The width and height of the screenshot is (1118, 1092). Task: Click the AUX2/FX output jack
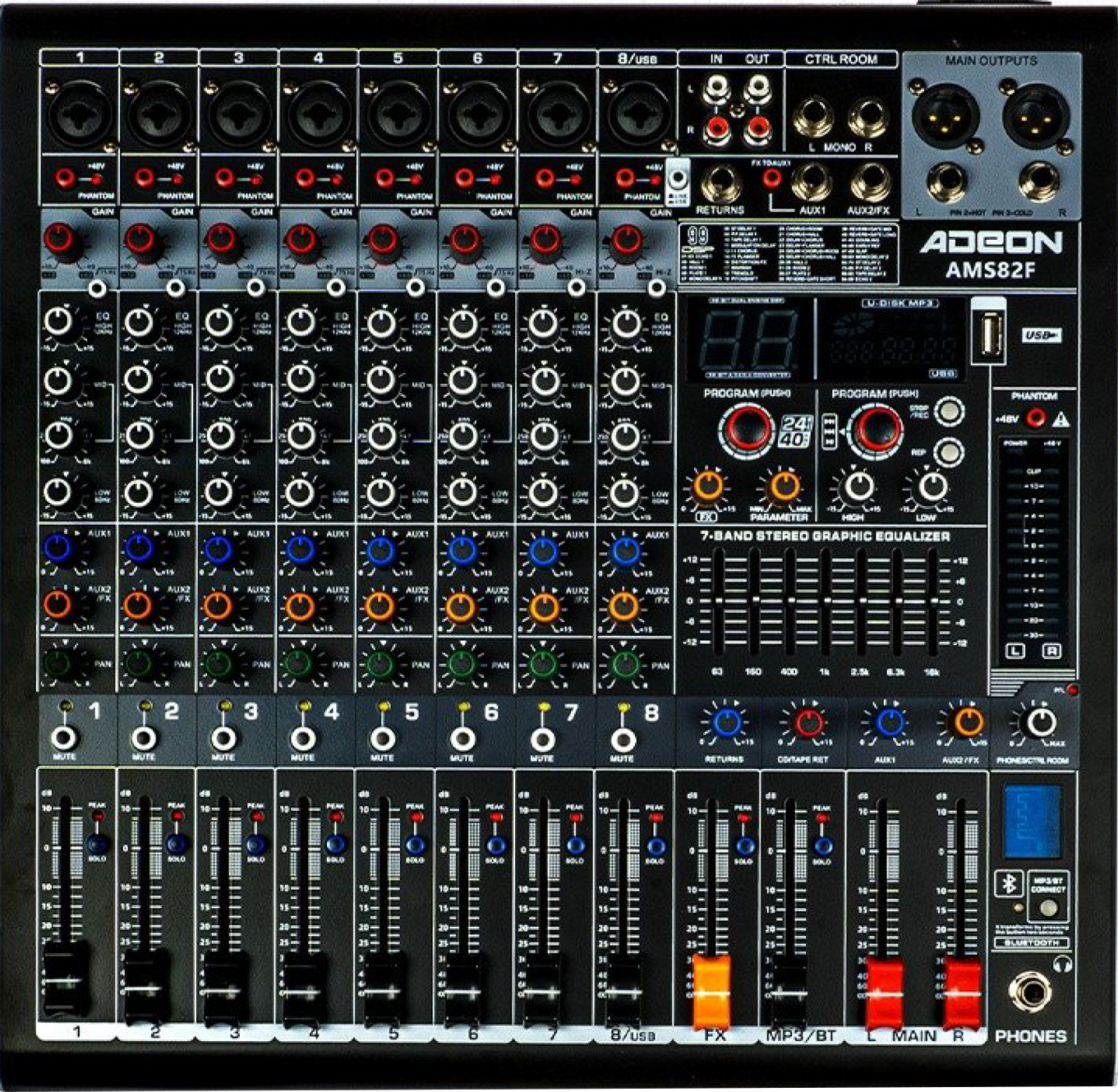pos(869,182)
